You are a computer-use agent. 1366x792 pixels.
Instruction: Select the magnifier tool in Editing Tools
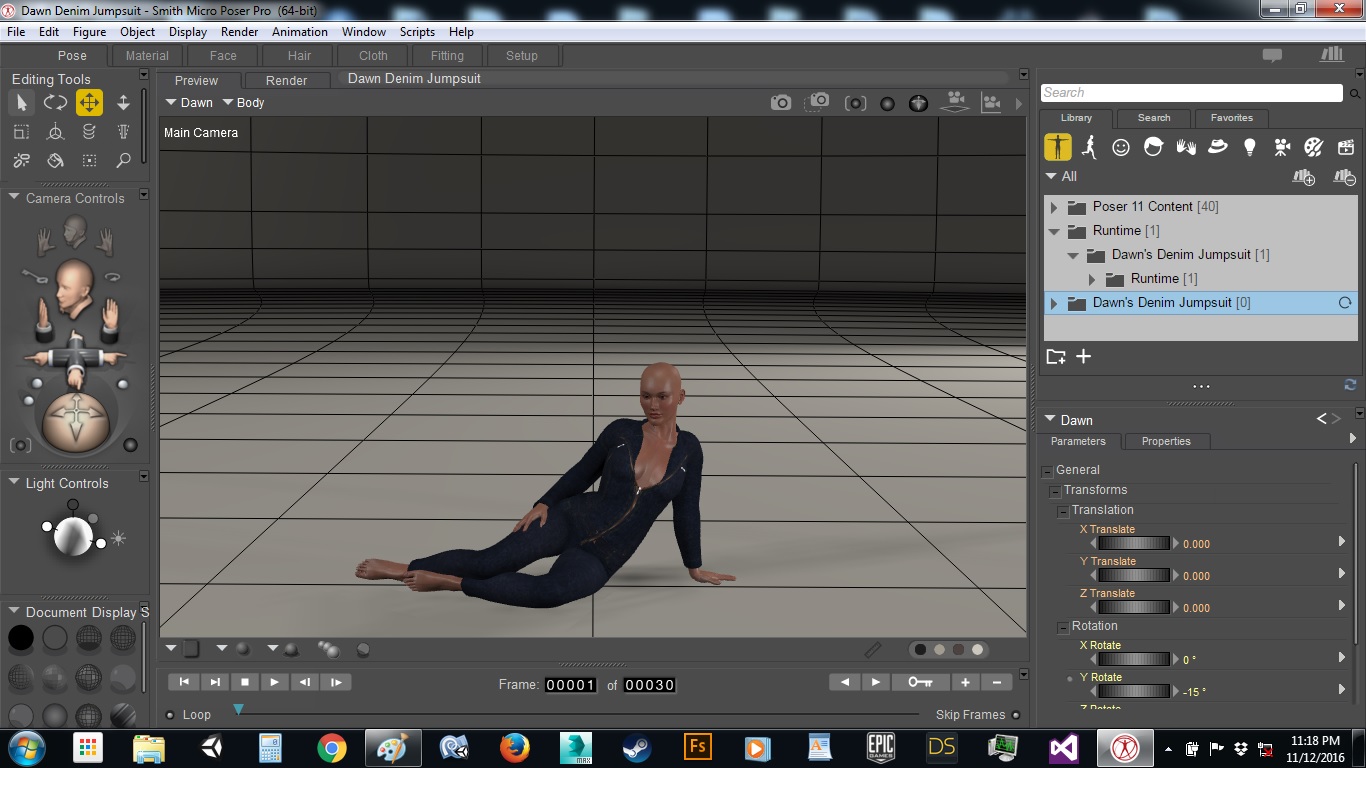point(123,160)
